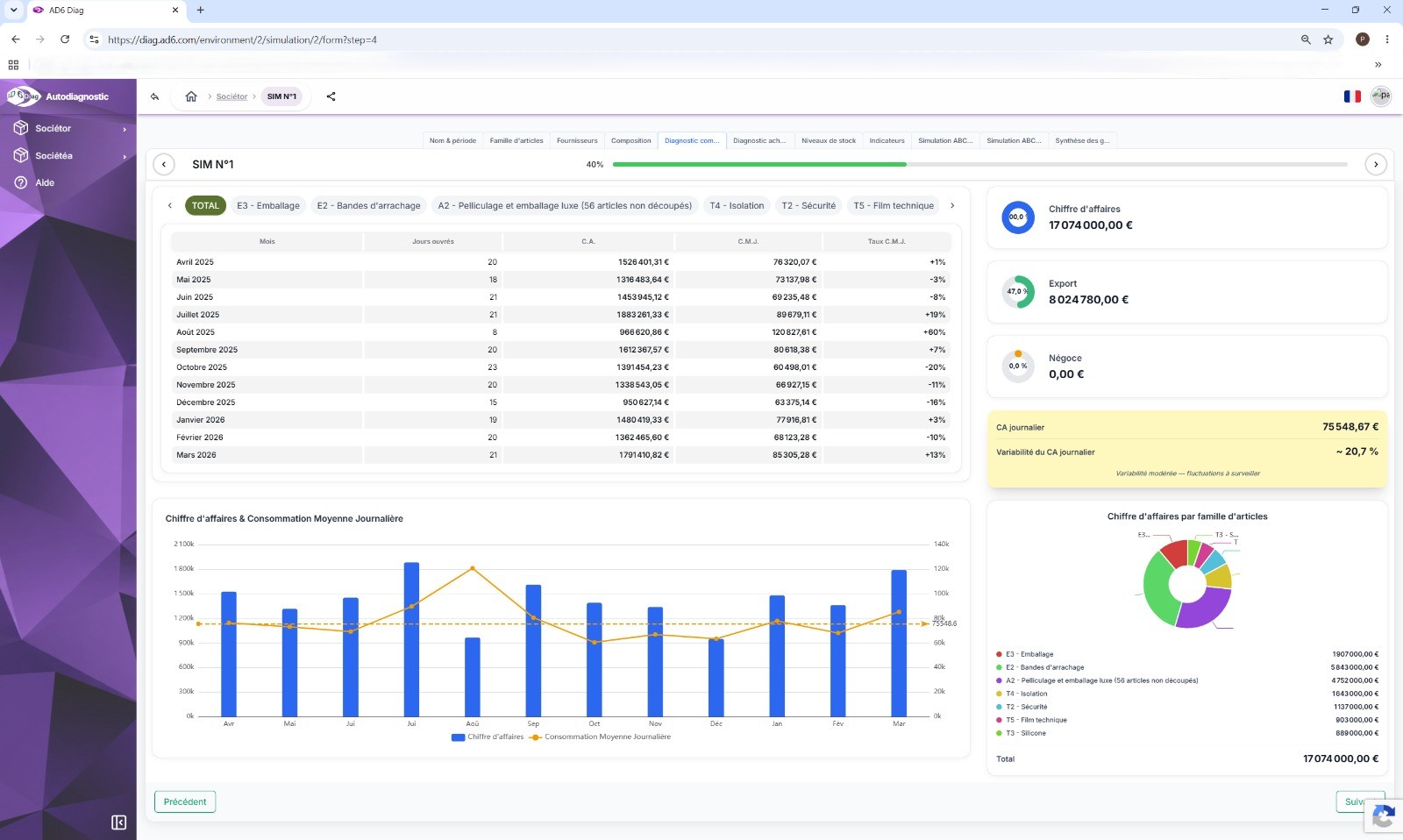1403x840 pixels.
Task: Select the E3 - Emballage filter chip
Action: [268, 206]
